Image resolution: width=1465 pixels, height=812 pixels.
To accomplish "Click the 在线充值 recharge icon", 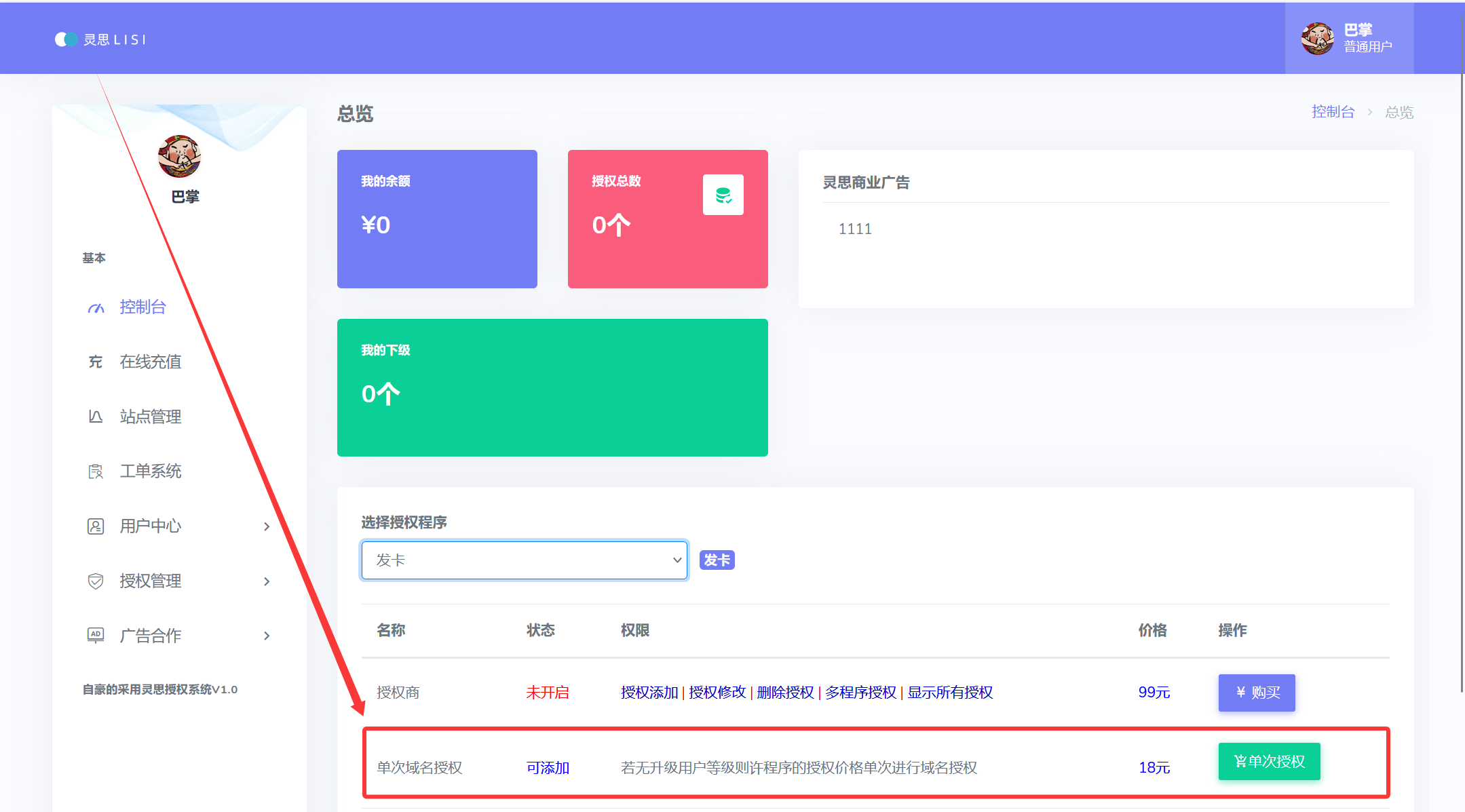I will (96, 362).
